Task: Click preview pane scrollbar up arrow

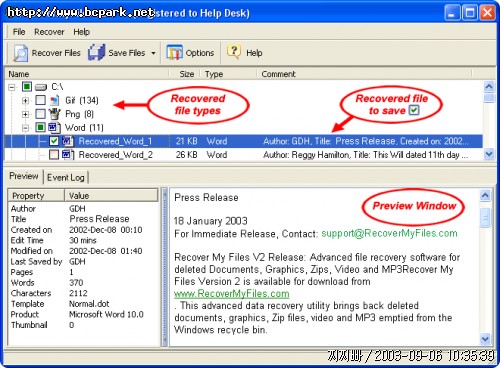Action: [485, 195]
